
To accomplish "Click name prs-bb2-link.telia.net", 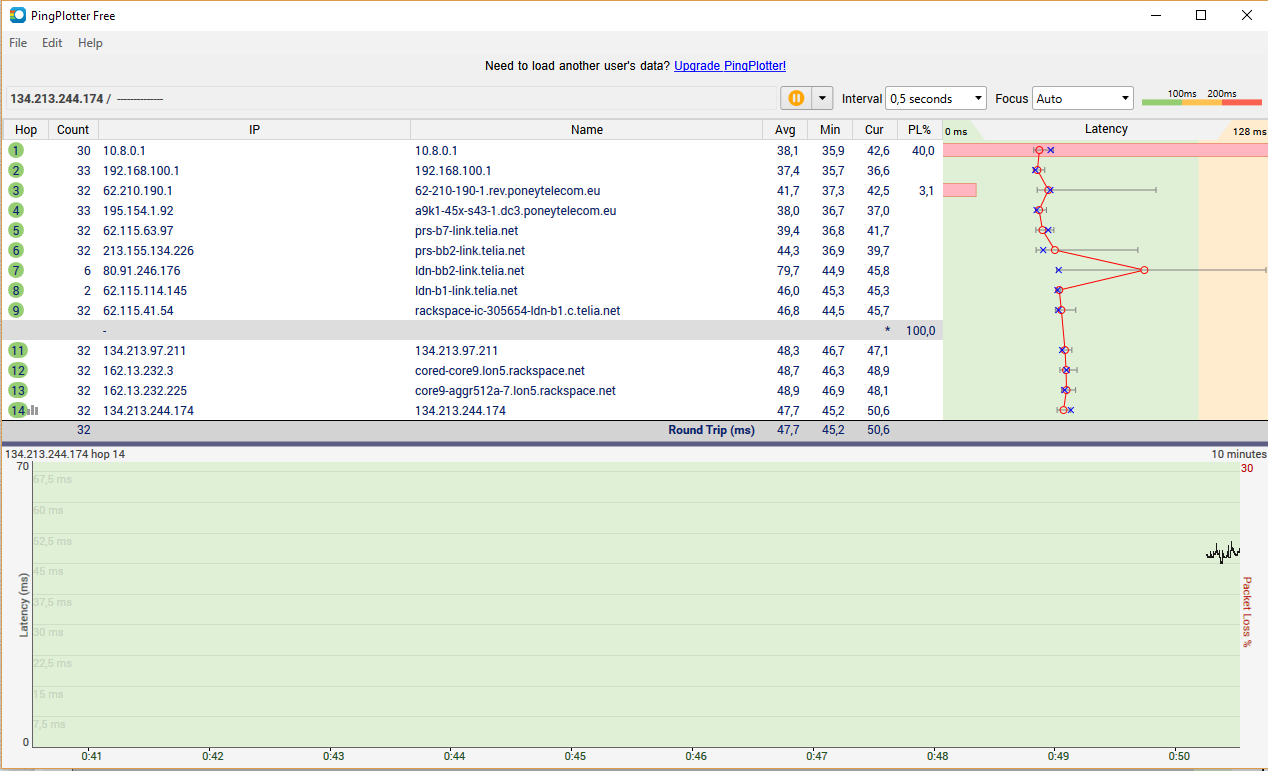I will (x=470, y=250).
